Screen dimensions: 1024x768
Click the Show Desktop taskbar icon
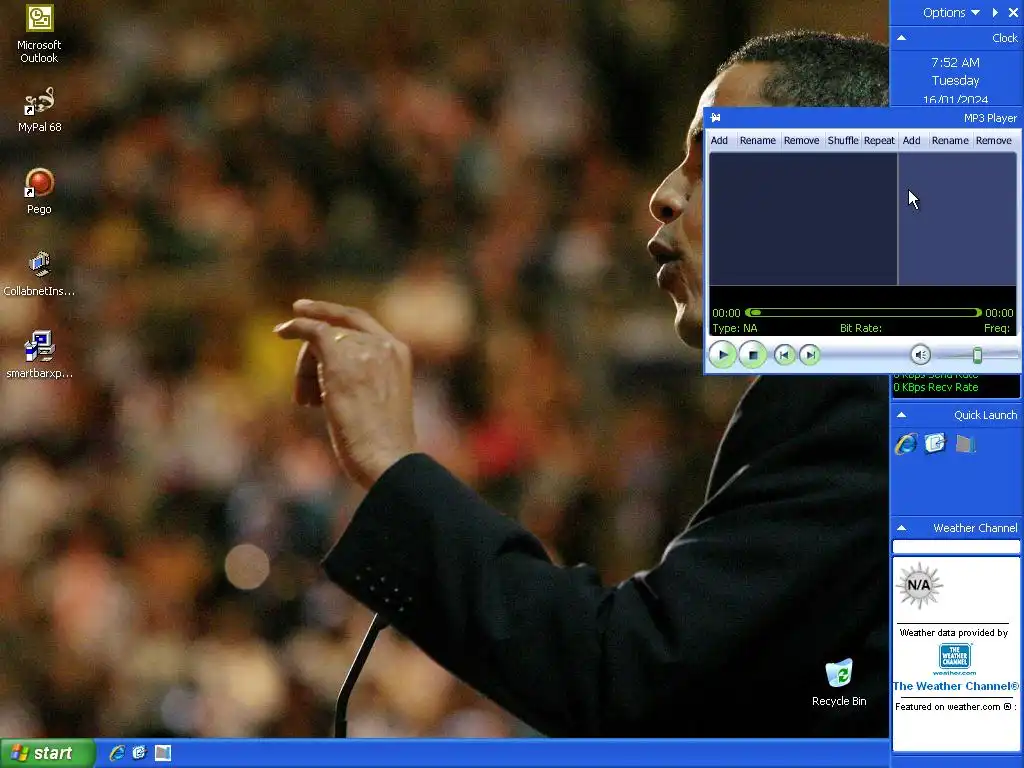[x=163, y=753]
